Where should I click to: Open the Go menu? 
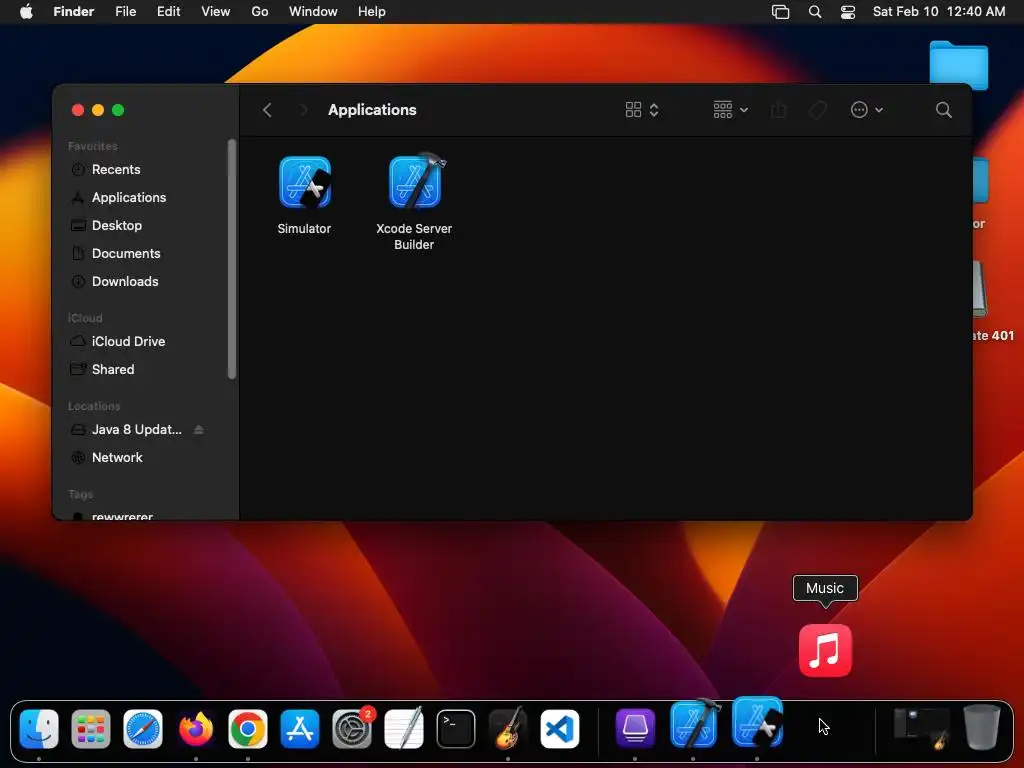click(x=260, y=11)
